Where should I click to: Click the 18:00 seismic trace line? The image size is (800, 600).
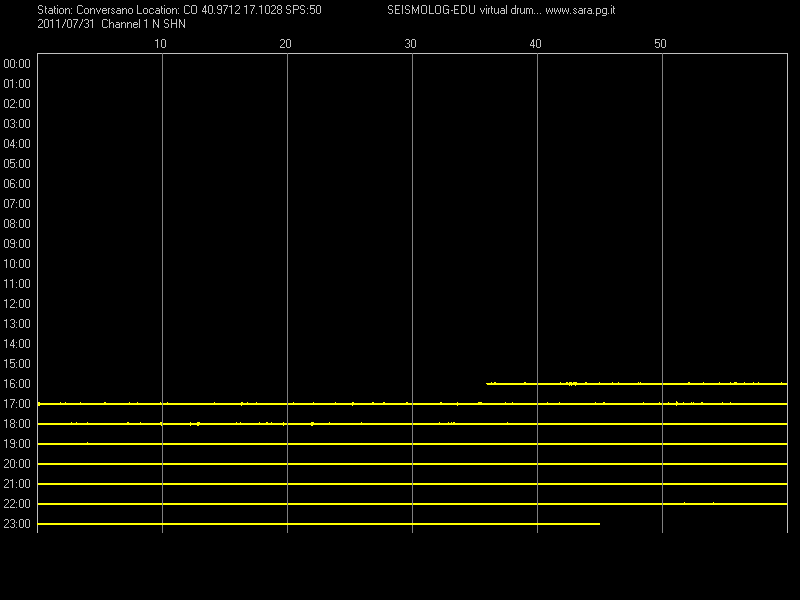coord(412,423)
